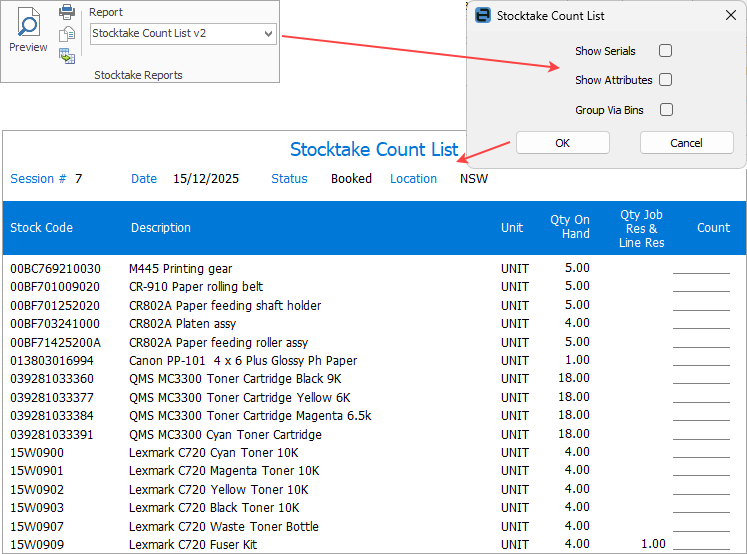
Task: Click description Canon PP-101 Glossy Ph Paper
Action: (243, 361)
